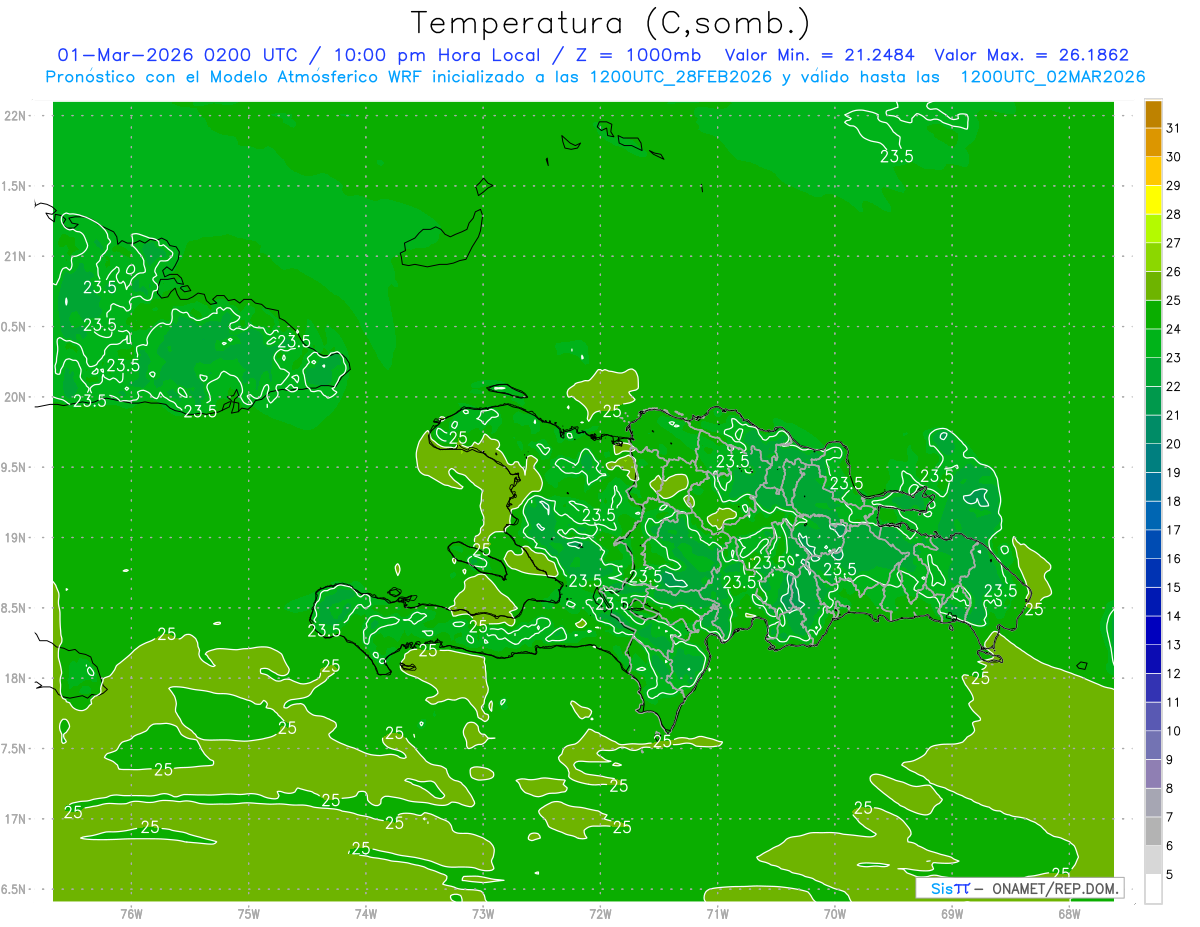Click the "69W" longitude label
The width and height of the screenshot is (1200, 927).
952,913
